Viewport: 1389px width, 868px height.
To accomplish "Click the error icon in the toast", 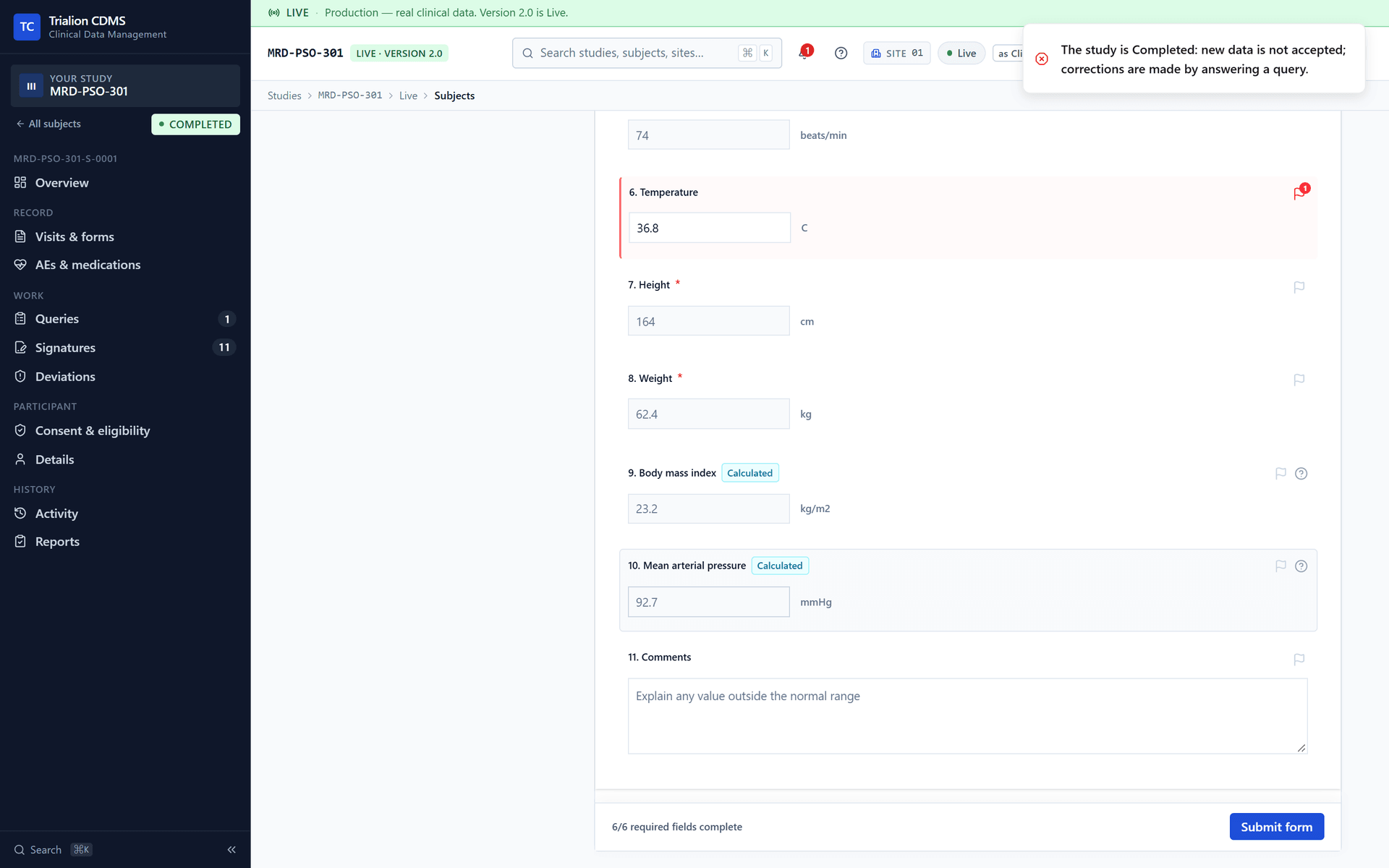I will (1042, 59).
